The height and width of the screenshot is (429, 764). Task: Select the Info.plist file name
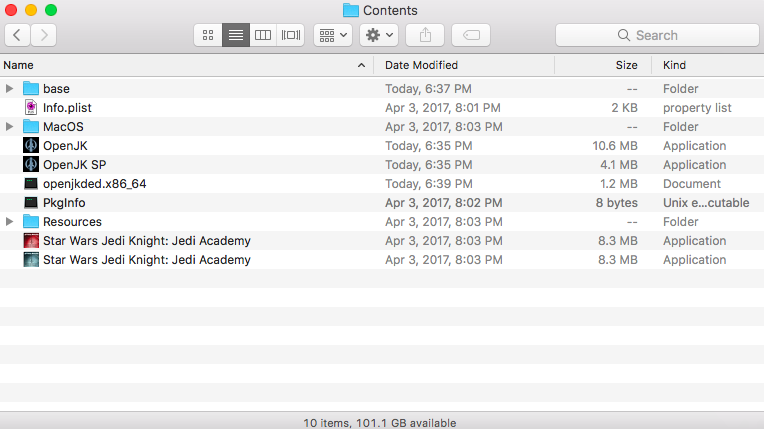(x=67, y=108)
